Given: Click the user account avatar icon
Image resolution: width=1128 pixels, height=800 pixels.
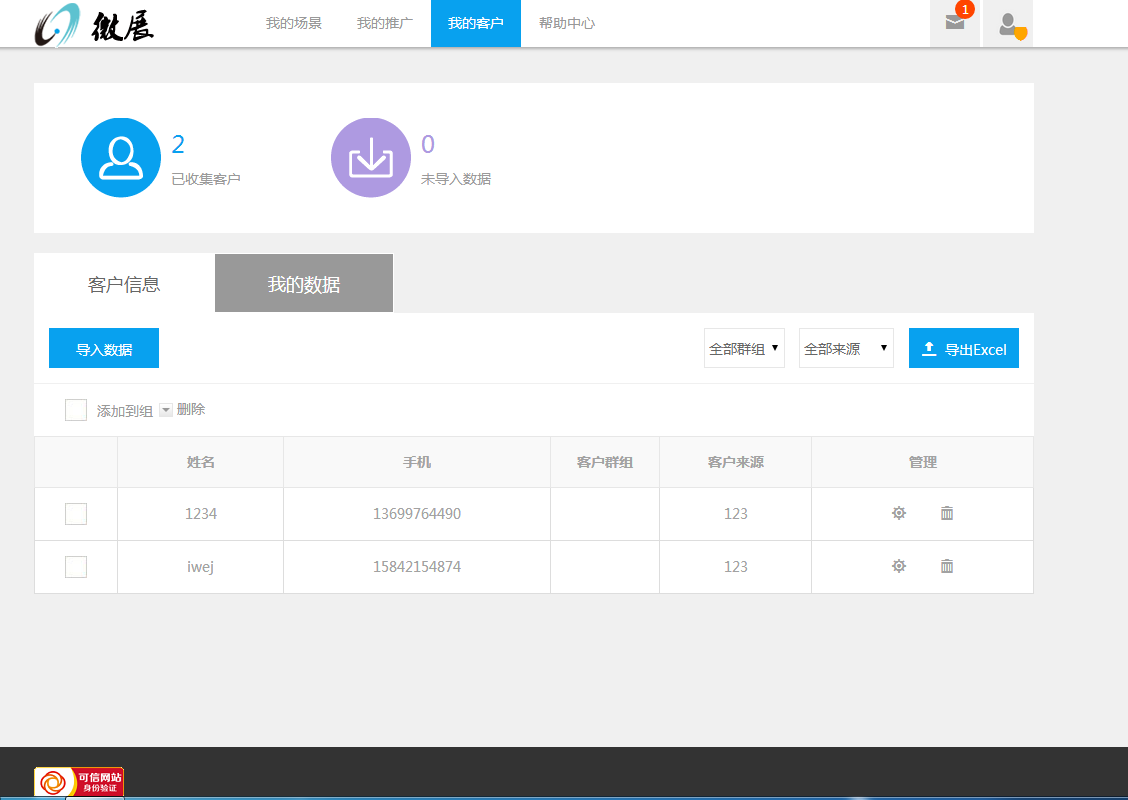Looking at the screenshot, I should click(1008, 24).
